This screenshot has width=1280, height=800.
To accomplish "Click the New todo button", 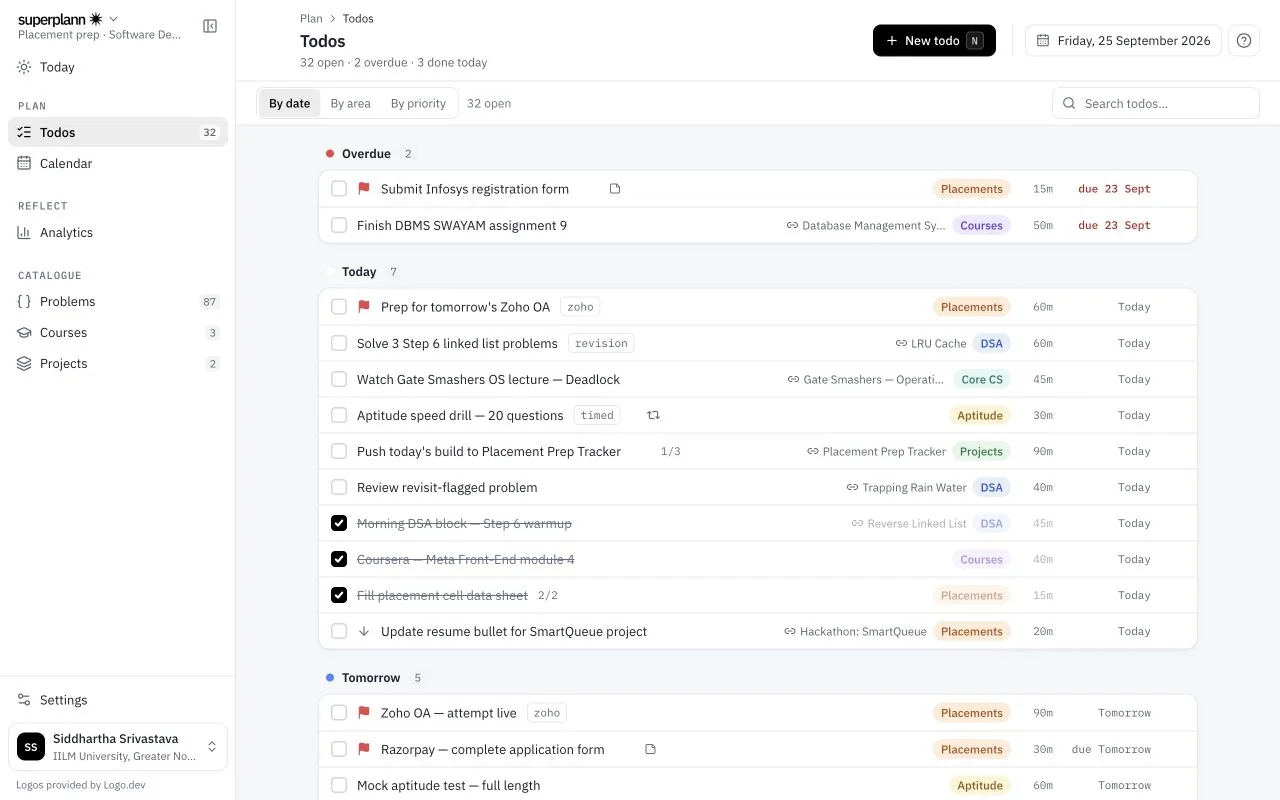I will click(x=934, y=41).
